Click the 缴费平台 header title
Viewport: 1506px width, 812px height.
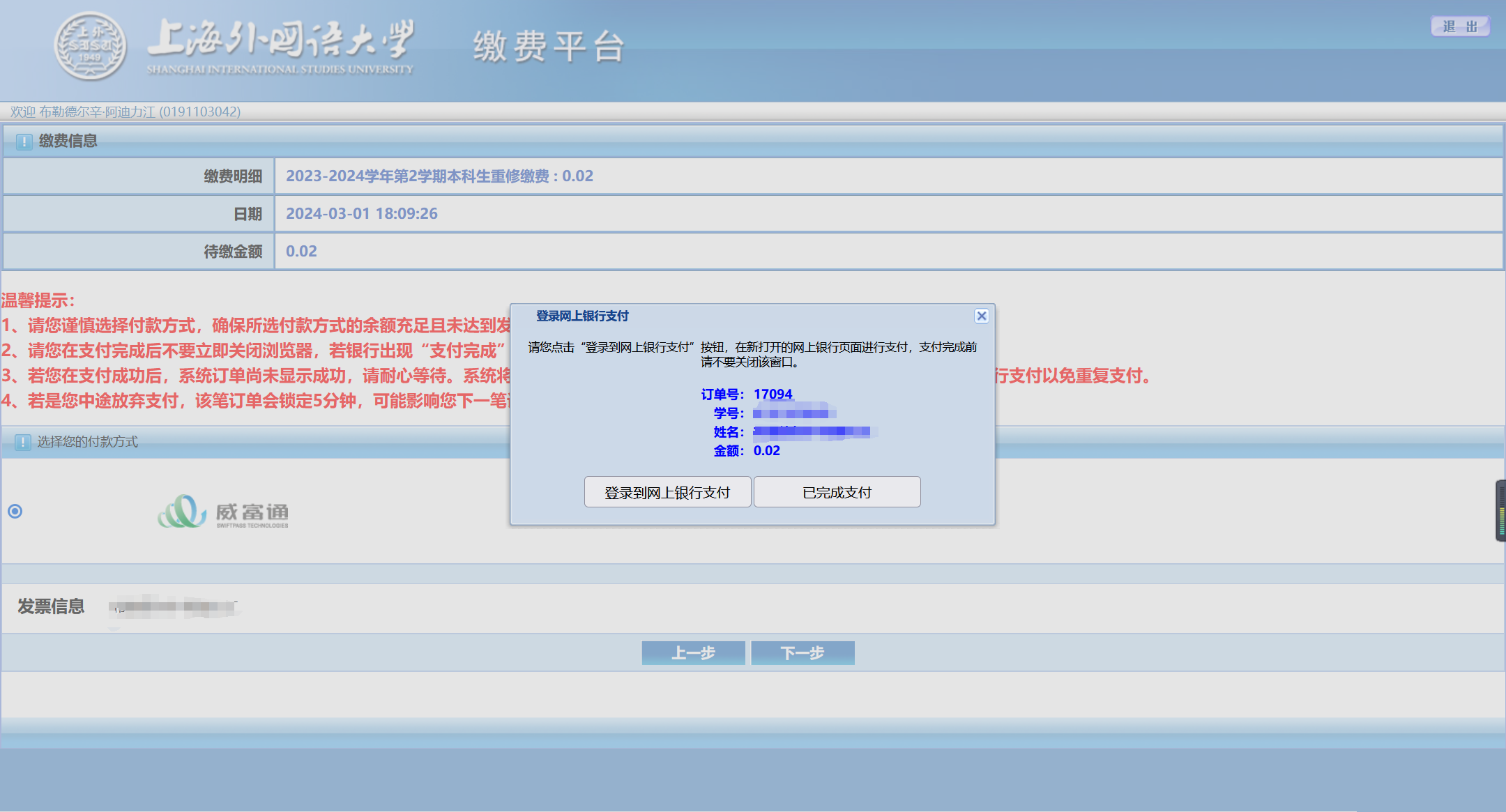click(549, 47)
